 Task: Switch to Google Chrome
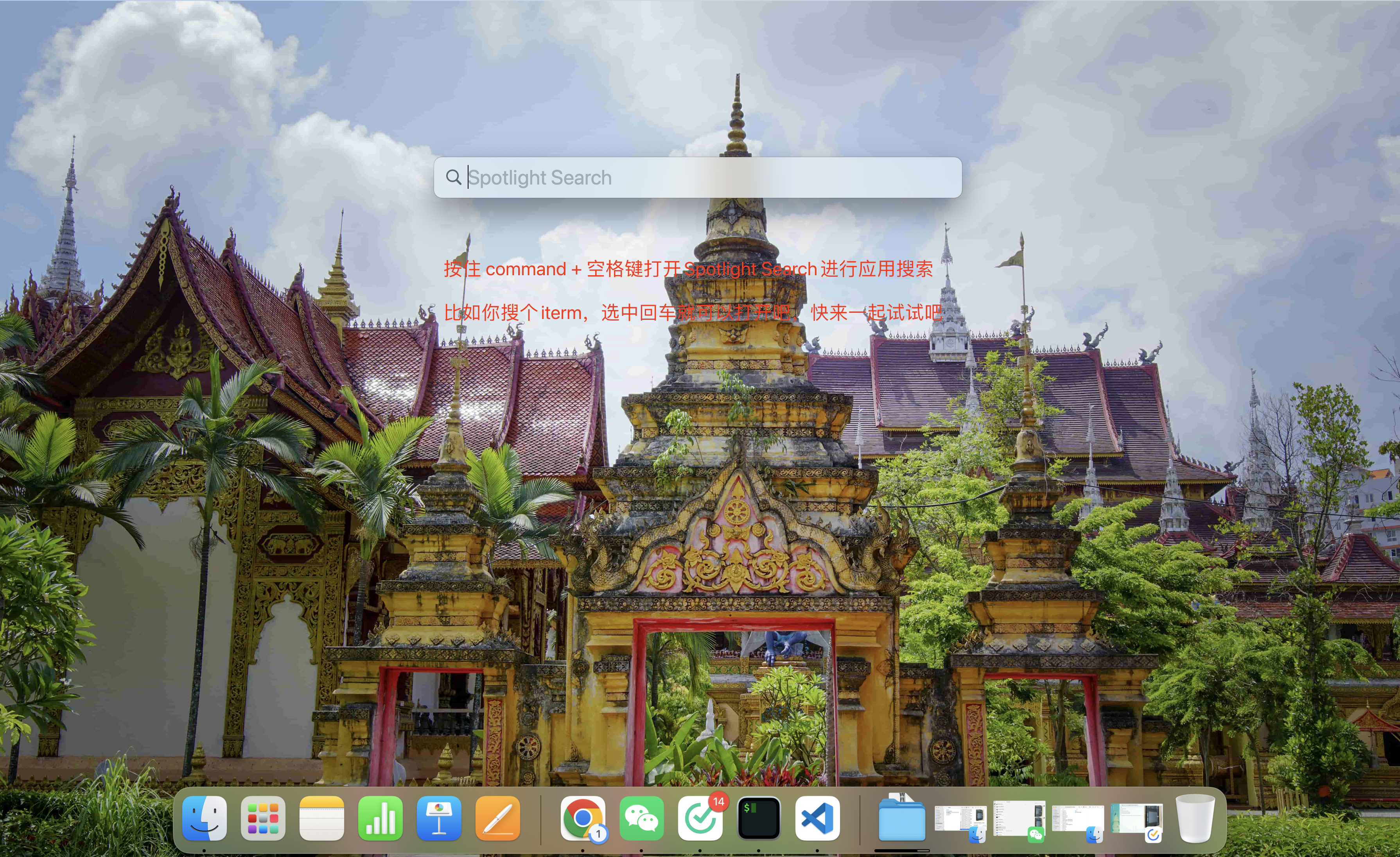tap(582, 818)
